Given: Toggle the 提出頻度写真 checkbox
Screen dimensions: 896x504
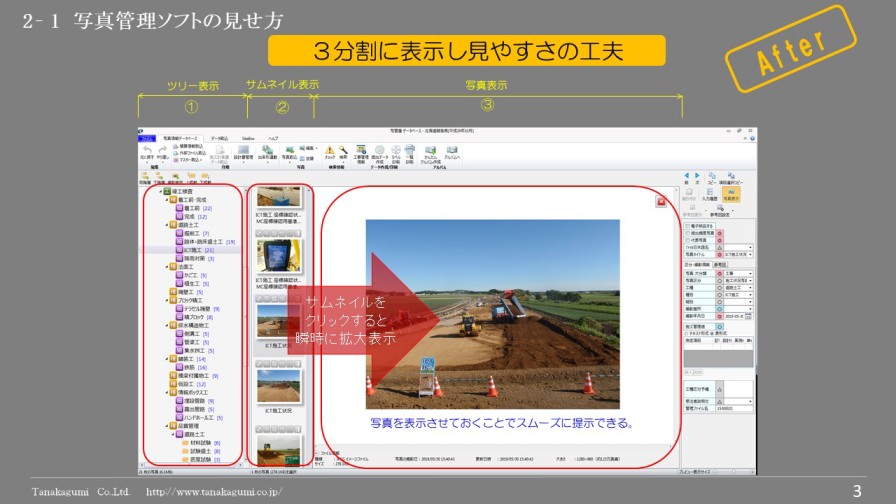Looking at the screenshot, I should pyautogui.click(x=688, y=231).
